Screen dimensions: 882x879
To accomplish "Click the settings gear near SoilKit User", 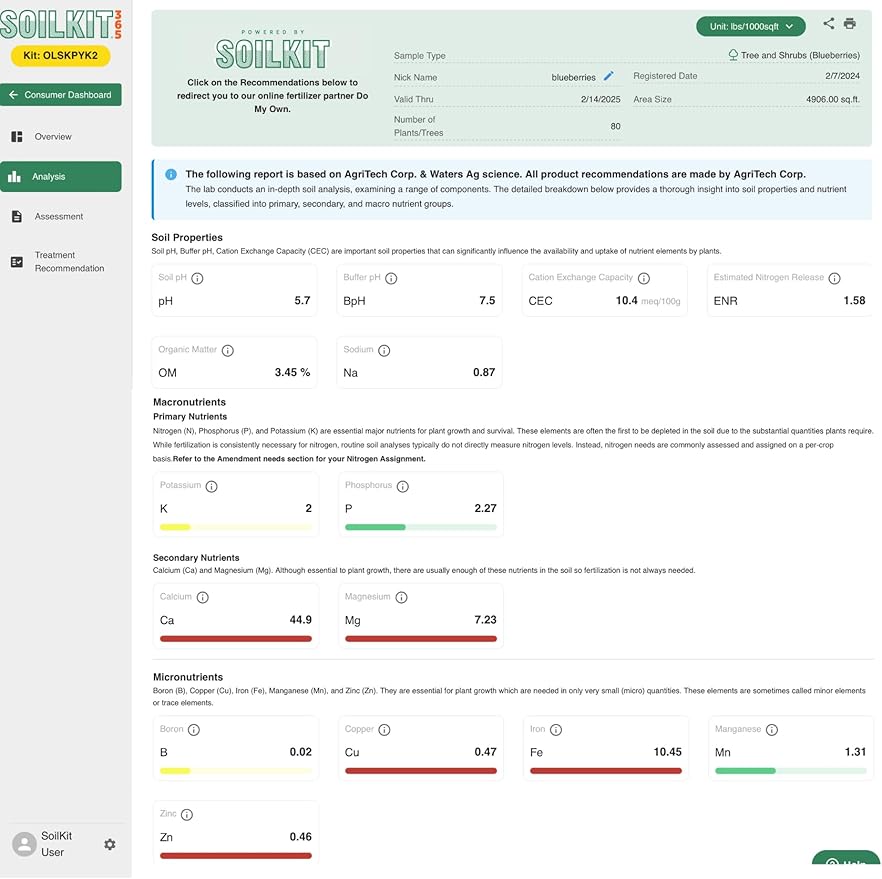I will pos(110,845).
